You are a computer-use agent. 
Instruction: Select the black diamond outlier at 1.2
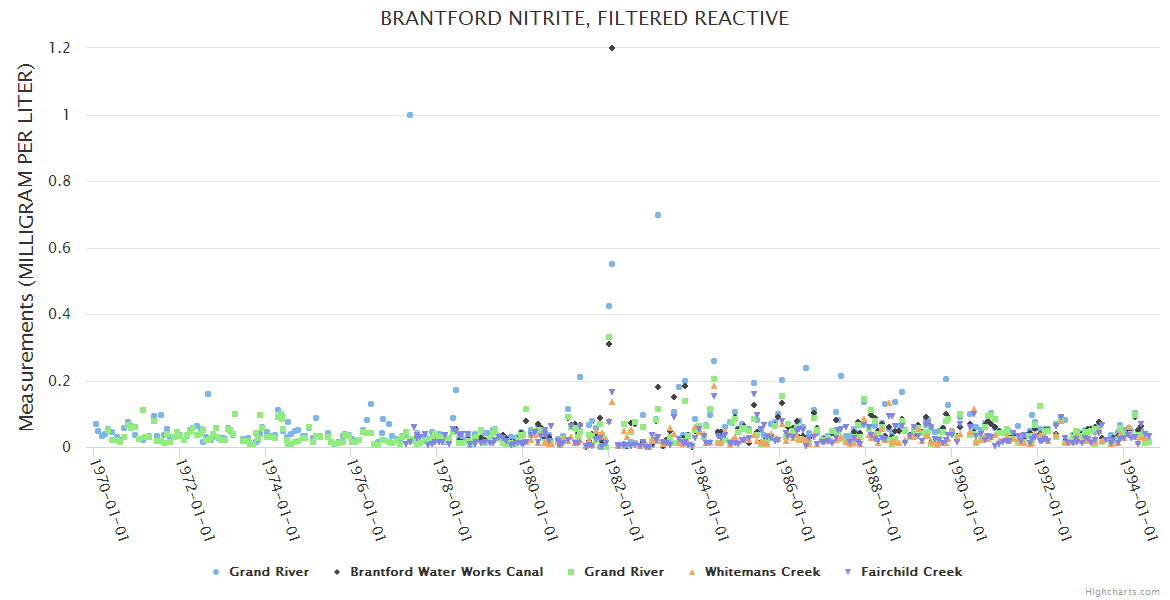point(612,48)
